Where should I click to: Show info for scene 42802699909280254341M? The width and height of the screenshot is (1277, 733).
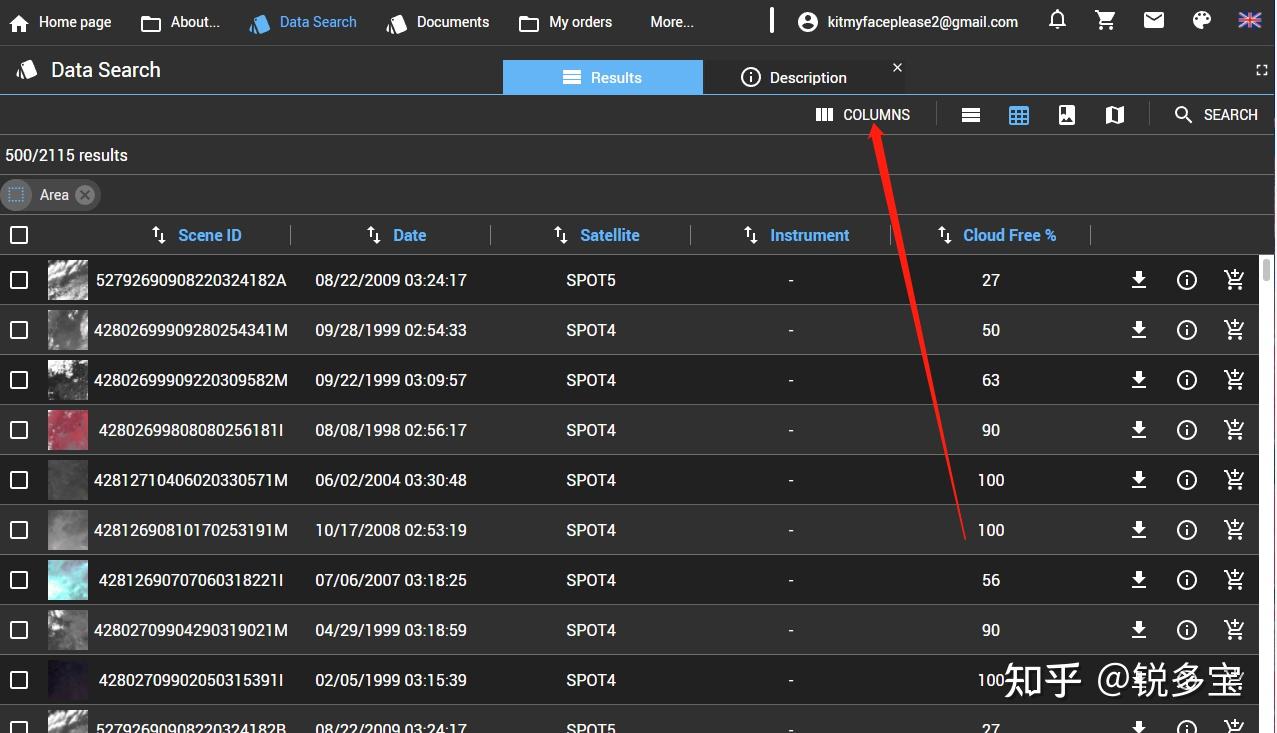pyautogui.click(x=1187, y=330)
